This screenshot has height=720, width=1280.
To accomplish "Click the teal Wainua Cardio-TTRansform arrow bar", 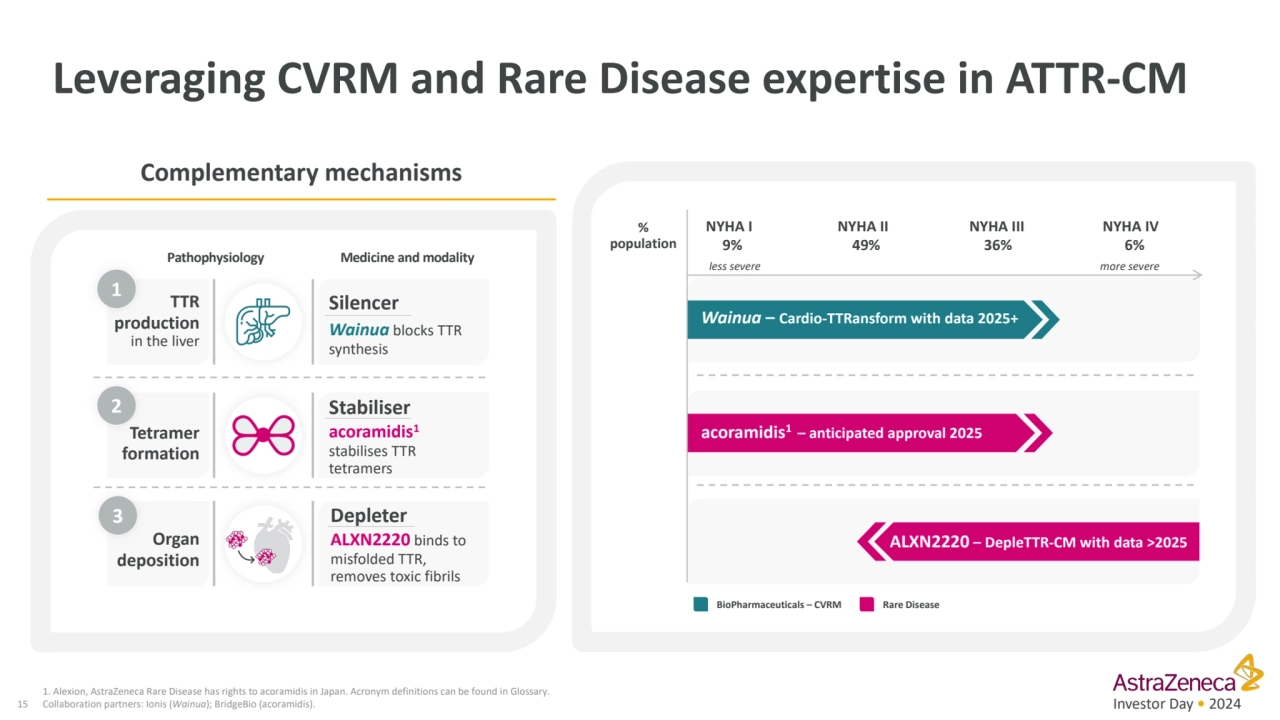I will [872, 319].
